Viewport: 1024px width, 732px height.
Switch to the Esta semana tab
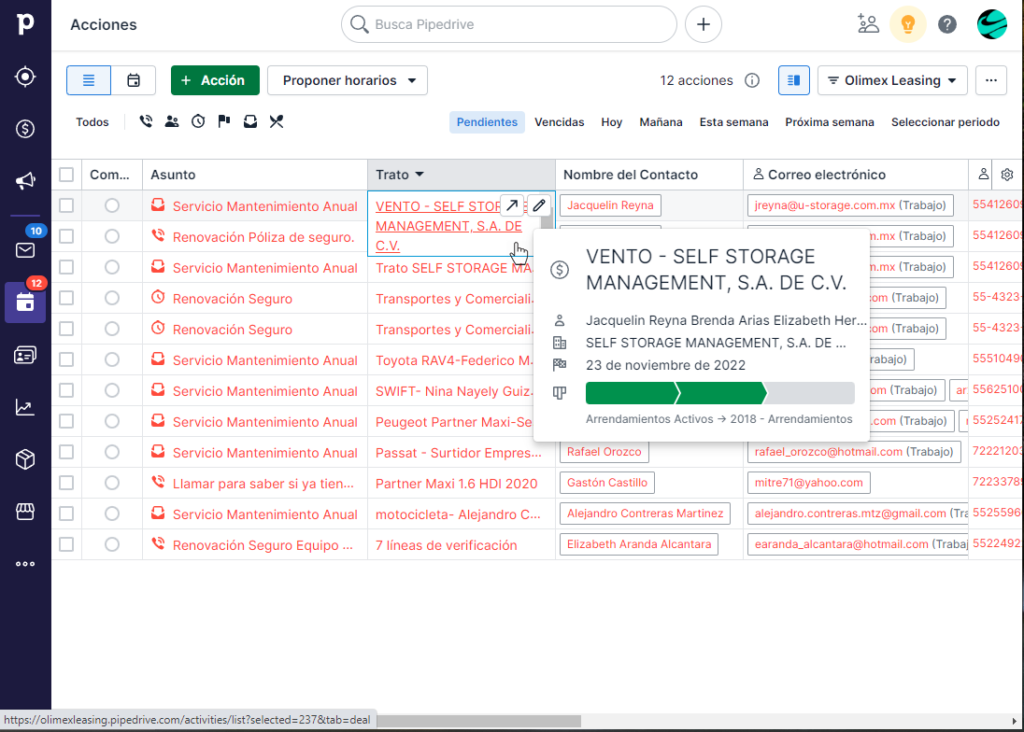[x=733, y=122]
